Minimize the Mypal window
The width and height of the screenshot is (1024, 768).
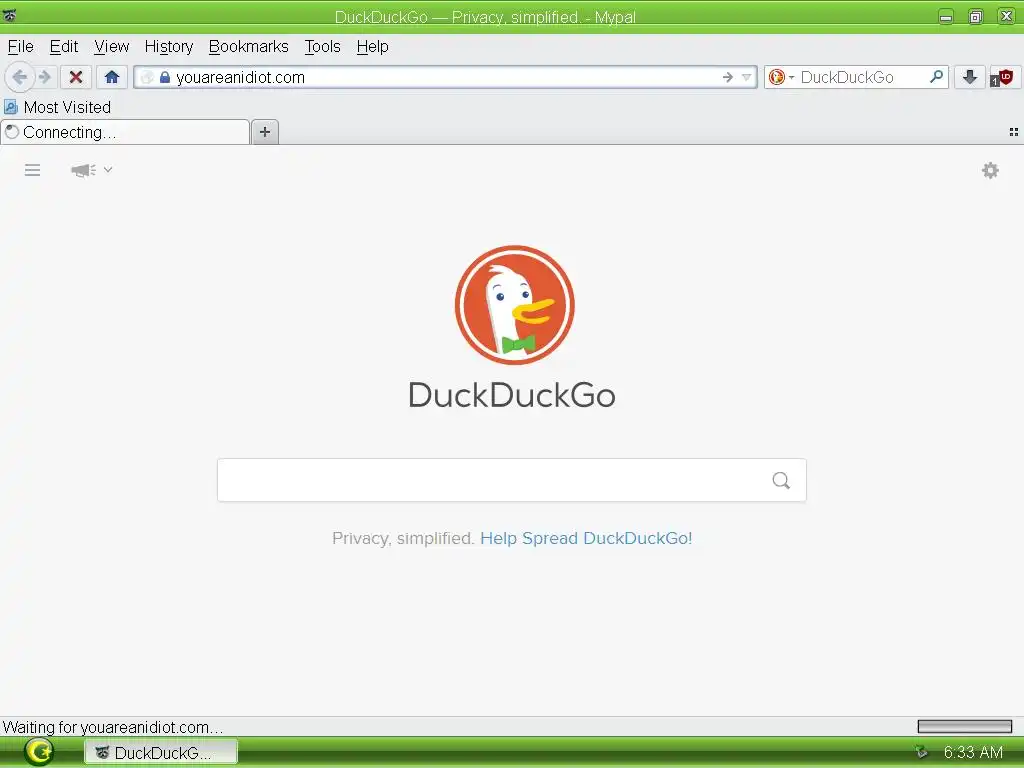click(x=946, y=17)
